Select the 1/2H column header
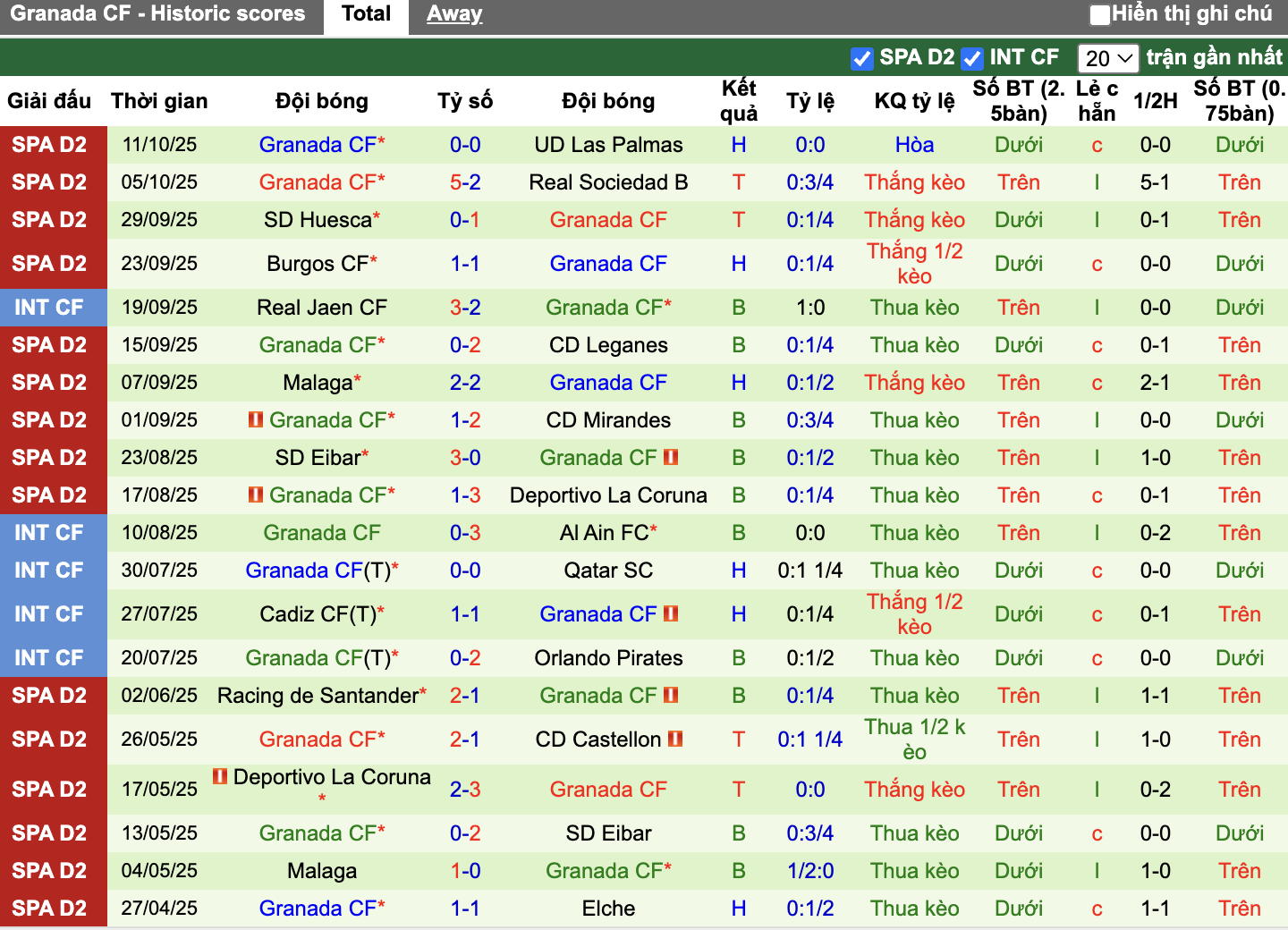This screenshot has height=930, width=1288. (x=1156, y=101)
